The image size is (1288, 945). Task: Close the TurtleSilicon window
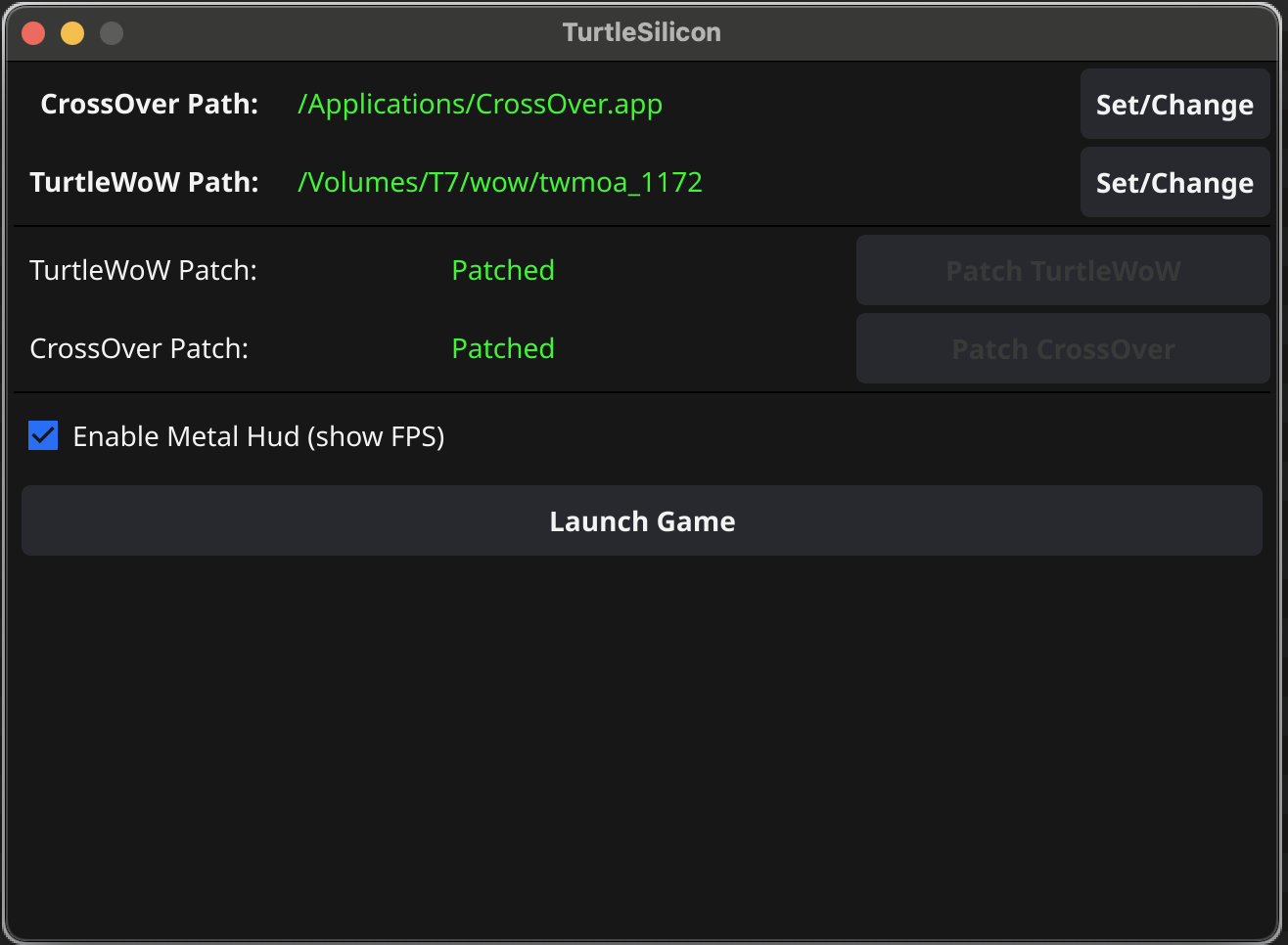coord(34,33)
